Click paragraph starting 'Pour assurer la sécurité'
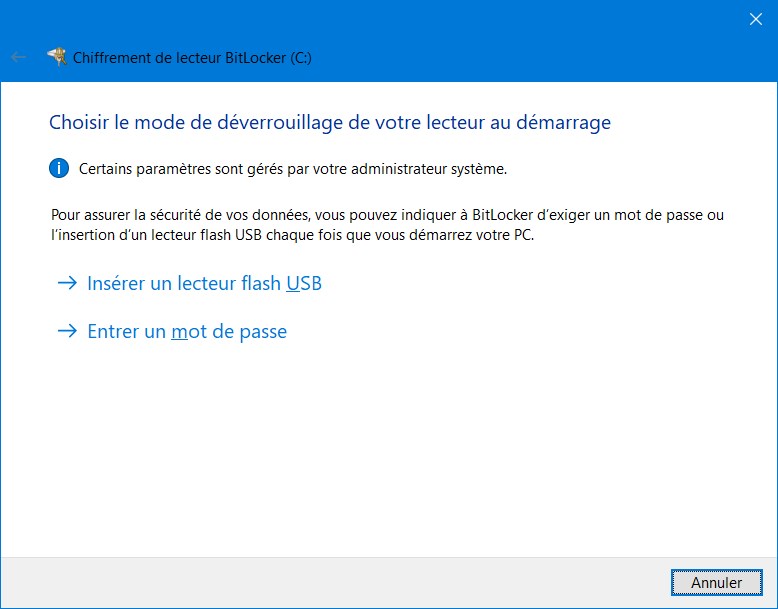Viewport: 778px width, 609px height. [388, 225]
